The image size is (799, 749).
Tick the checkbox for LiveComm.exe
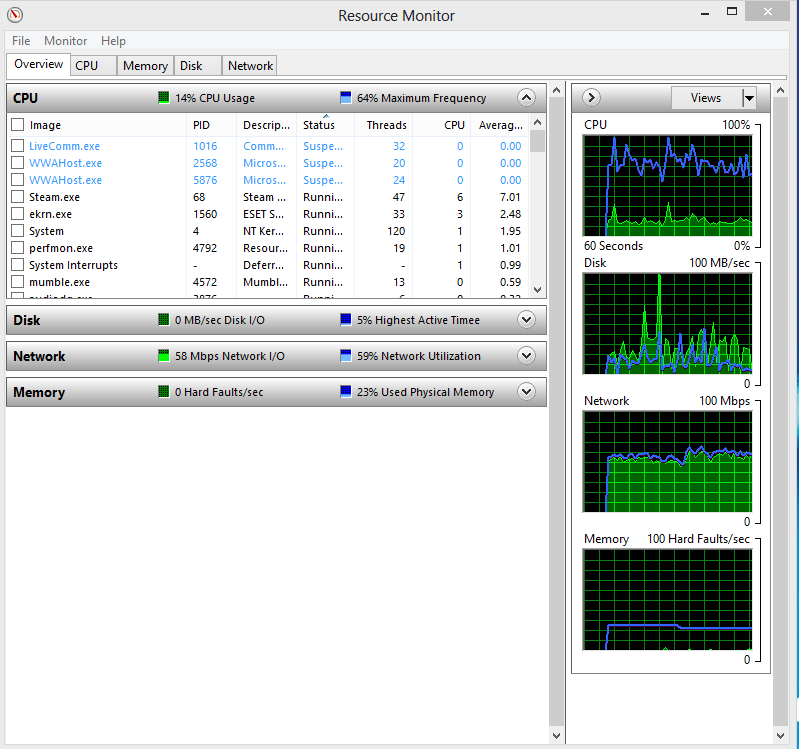tap(17, 146)
